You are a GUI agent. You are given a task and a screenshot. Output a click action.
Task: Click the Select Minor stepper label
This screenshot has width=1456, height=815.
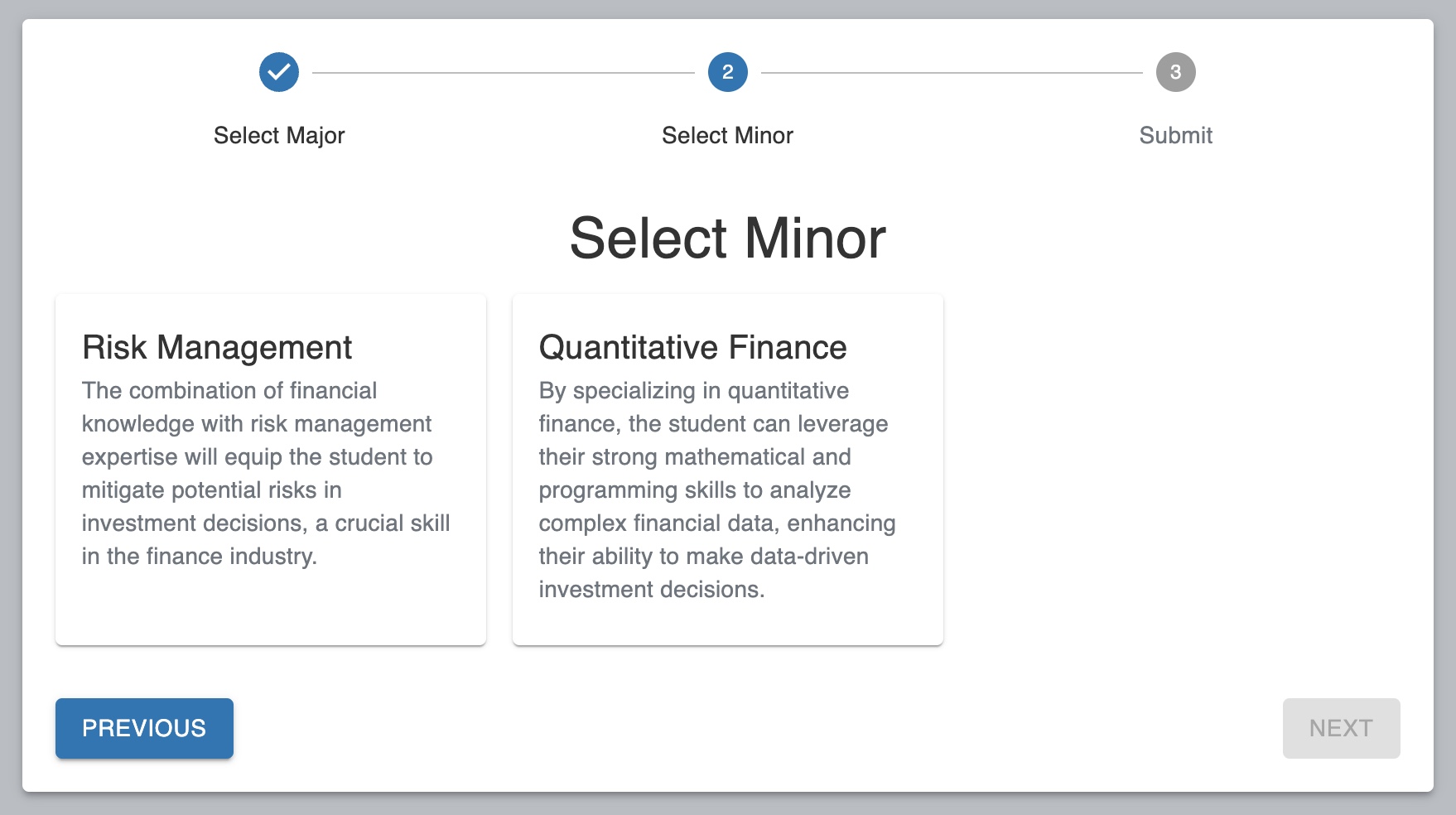click(727, 135)
